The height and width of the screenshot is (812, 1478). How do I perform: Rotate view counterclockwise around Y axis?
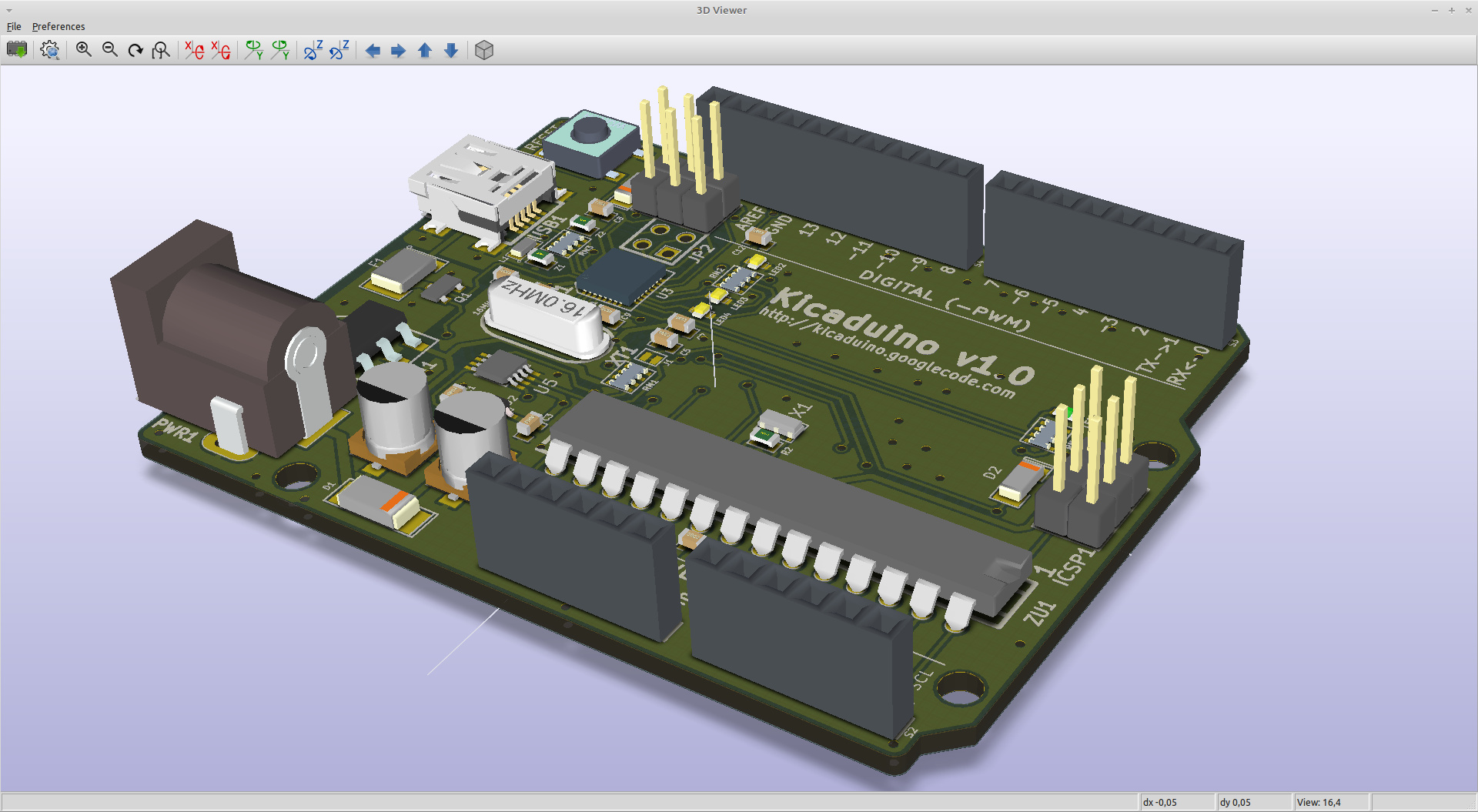[x=280, y=50]
